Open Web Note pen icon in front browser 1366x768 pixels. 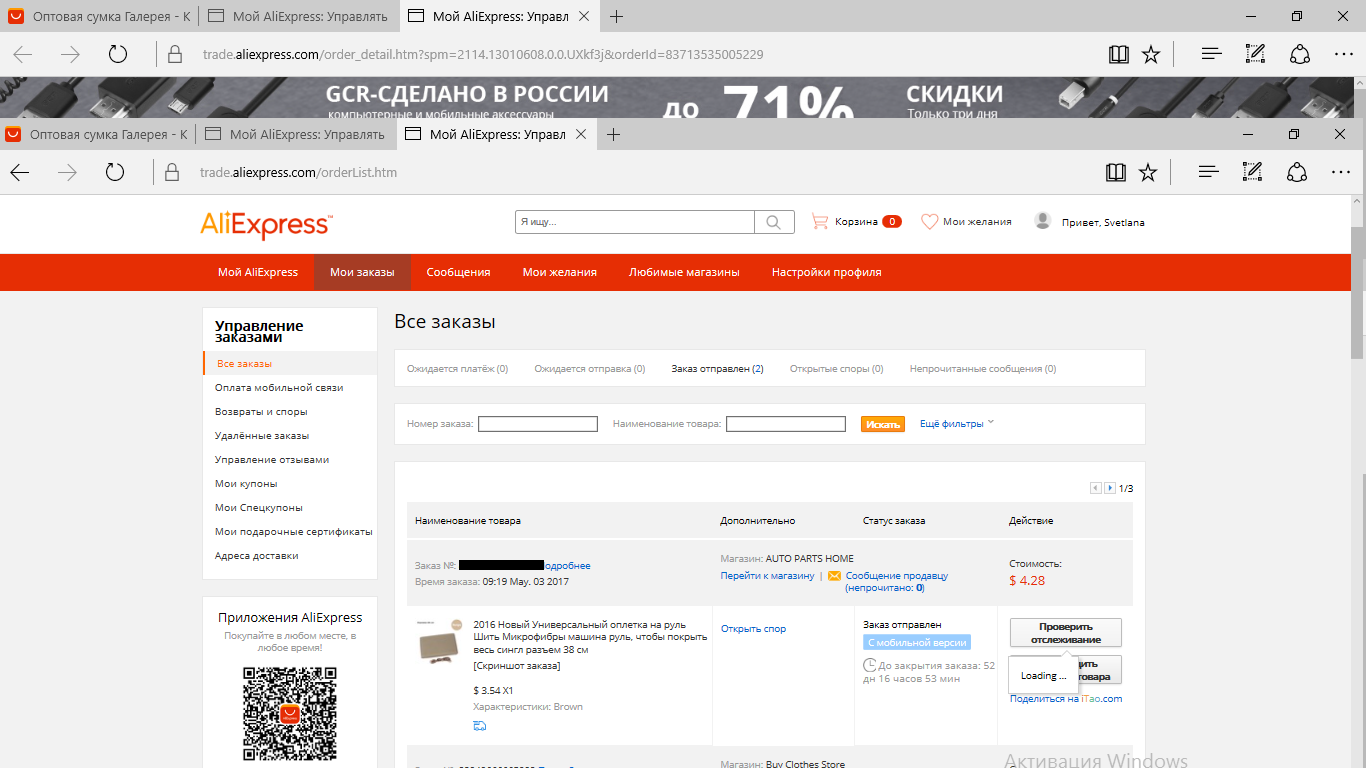(1254, 172)
